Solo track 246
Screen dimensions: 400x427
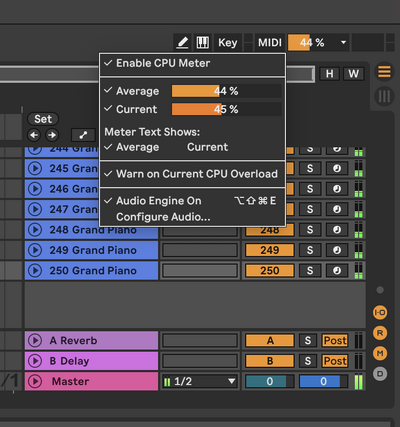click(x=310, y=189)
